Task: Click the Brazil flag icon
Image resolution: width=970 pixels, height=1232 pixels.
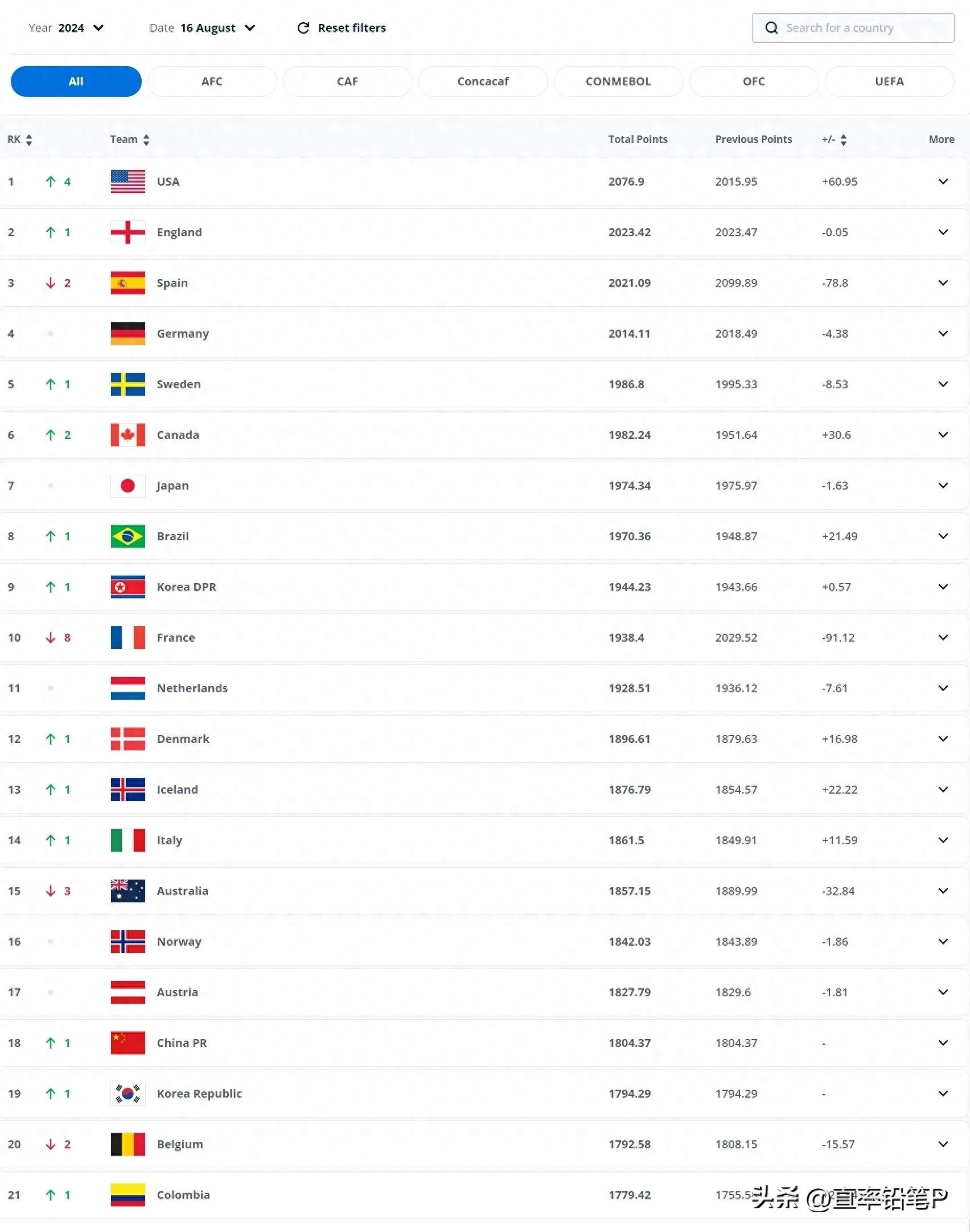Action: 128,536
